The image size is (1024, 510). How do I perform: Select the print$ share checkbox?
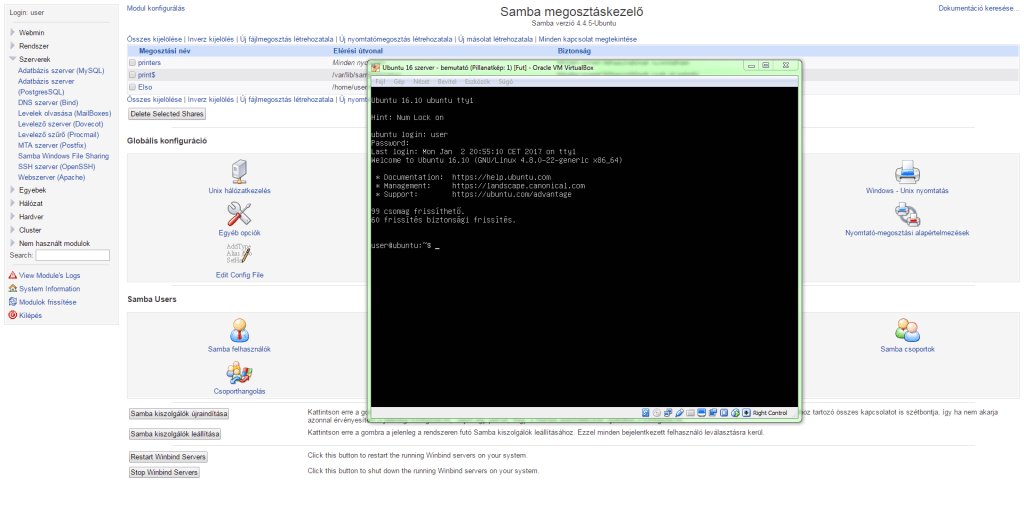click(133, 75)
